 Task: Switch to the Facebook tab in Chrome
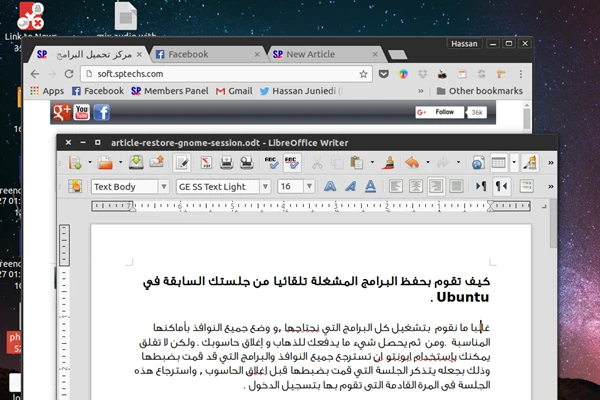coord(207,54)
